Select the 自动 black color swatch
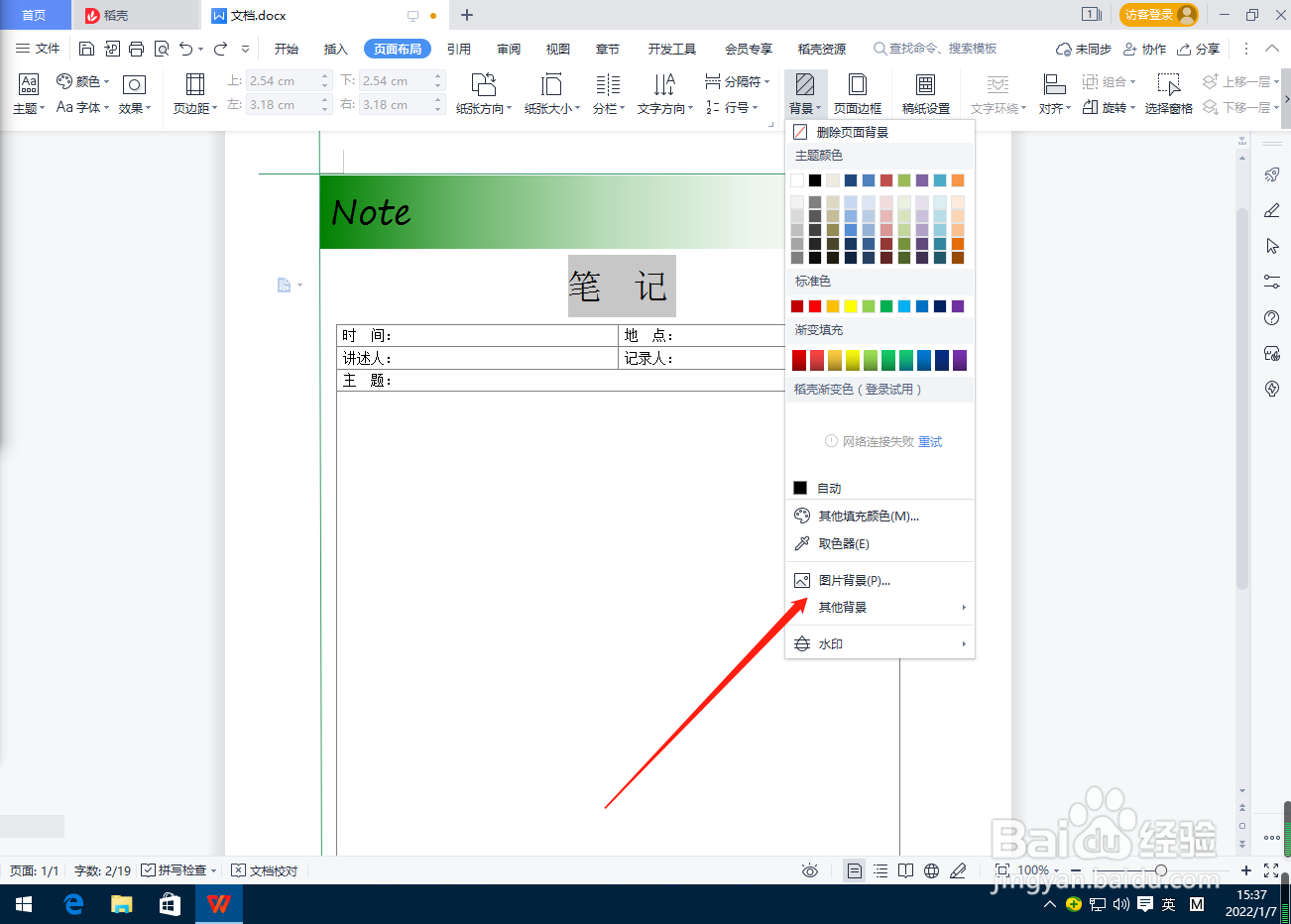Screen dimensions: 1291x924 (800, 488)
